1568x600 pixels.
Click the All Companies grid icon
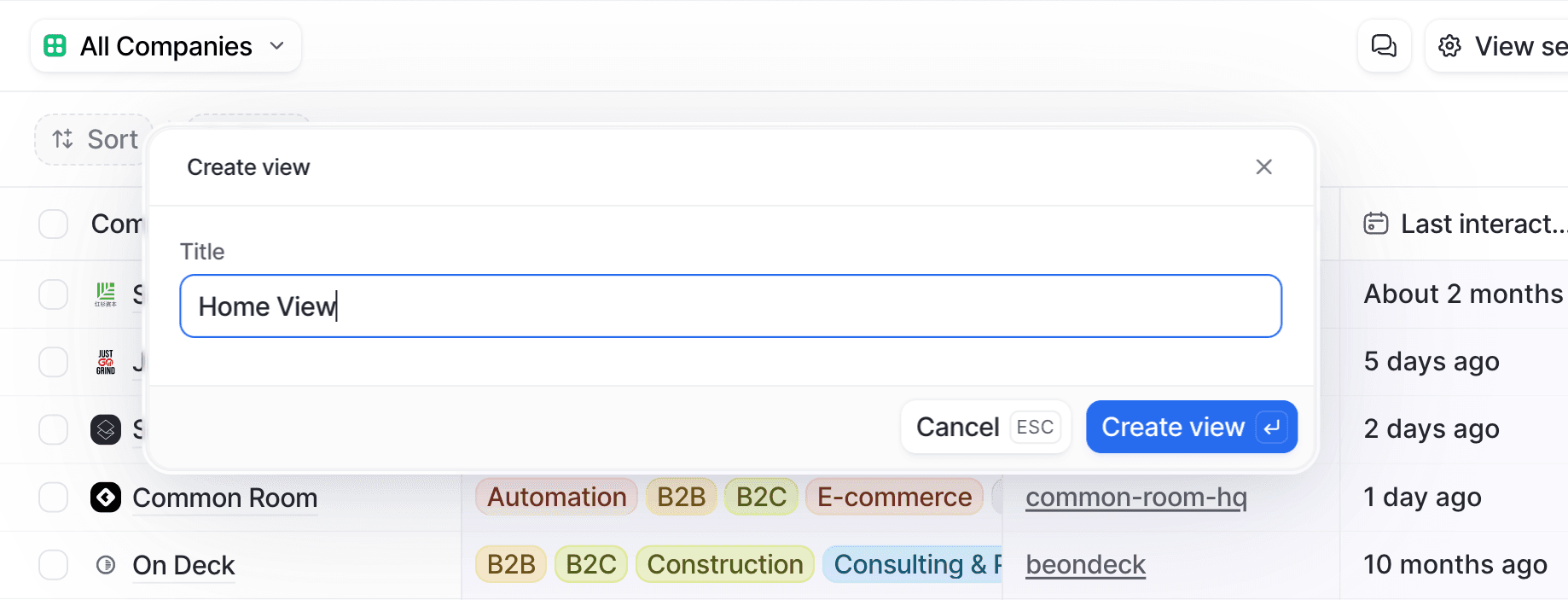tap(55, 46)
